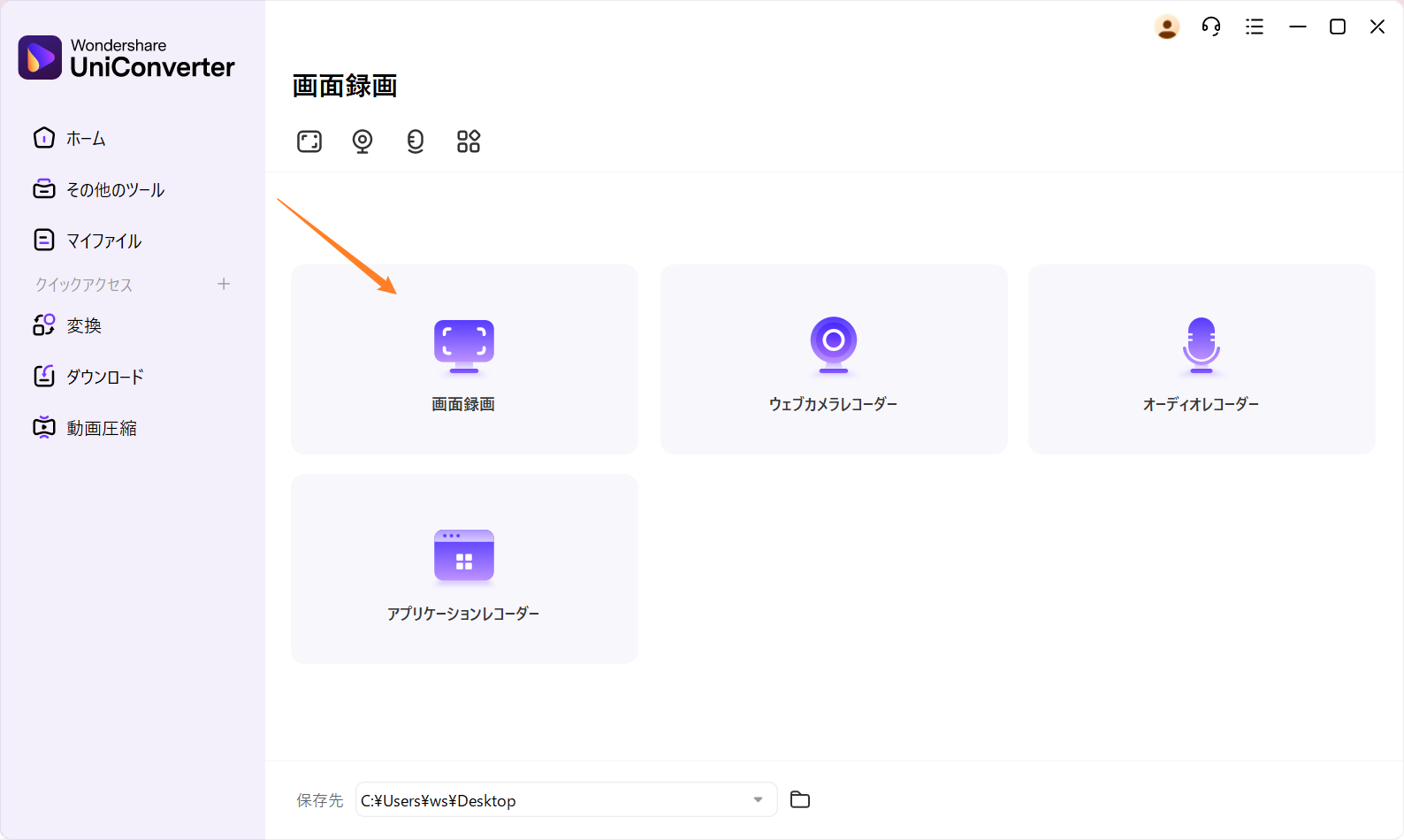Select the application recorder toolbar icon
The width and height of the screenshot is (1404, 840).
(469, 141)
